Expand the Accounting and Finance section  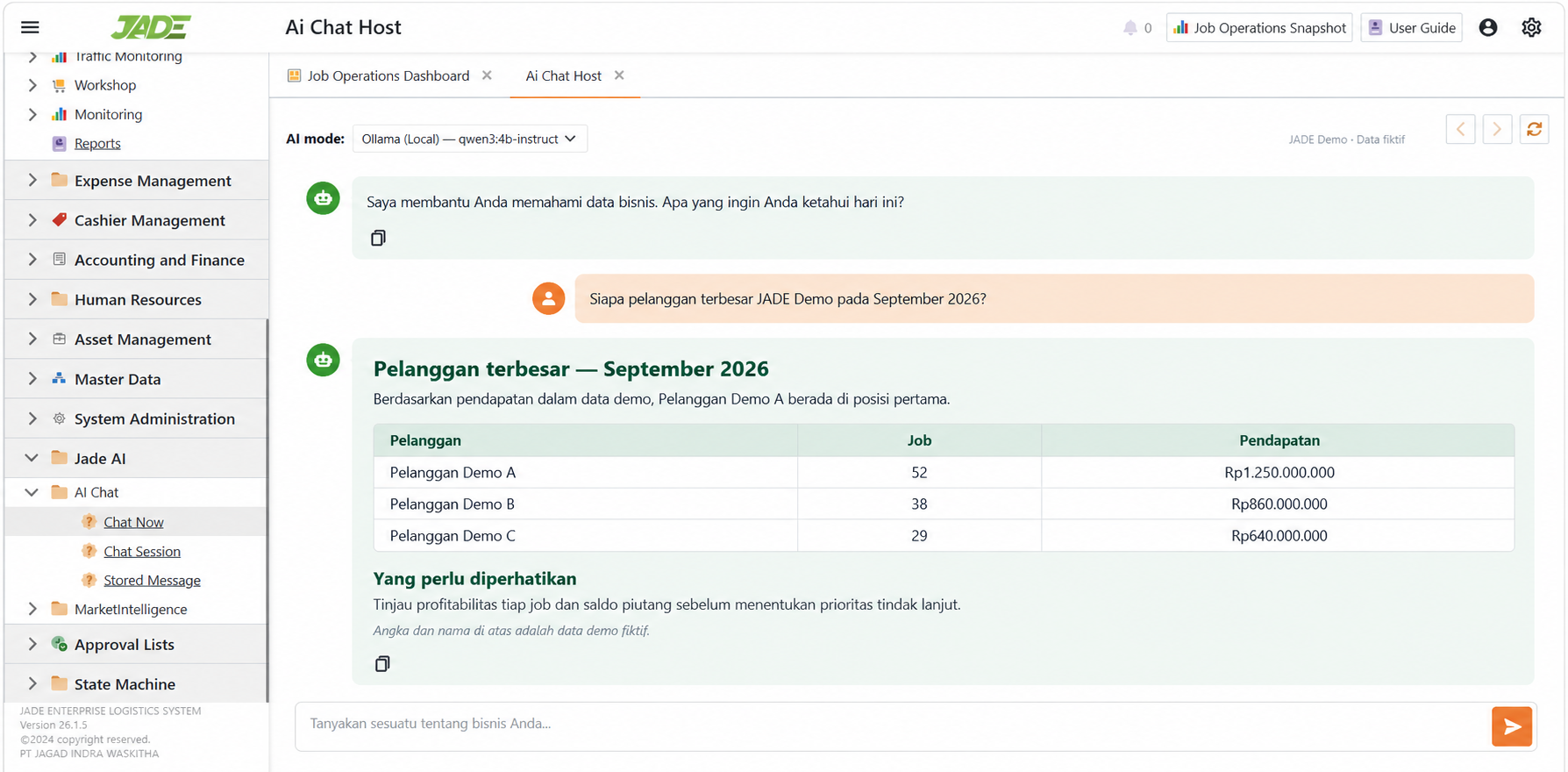32,260
